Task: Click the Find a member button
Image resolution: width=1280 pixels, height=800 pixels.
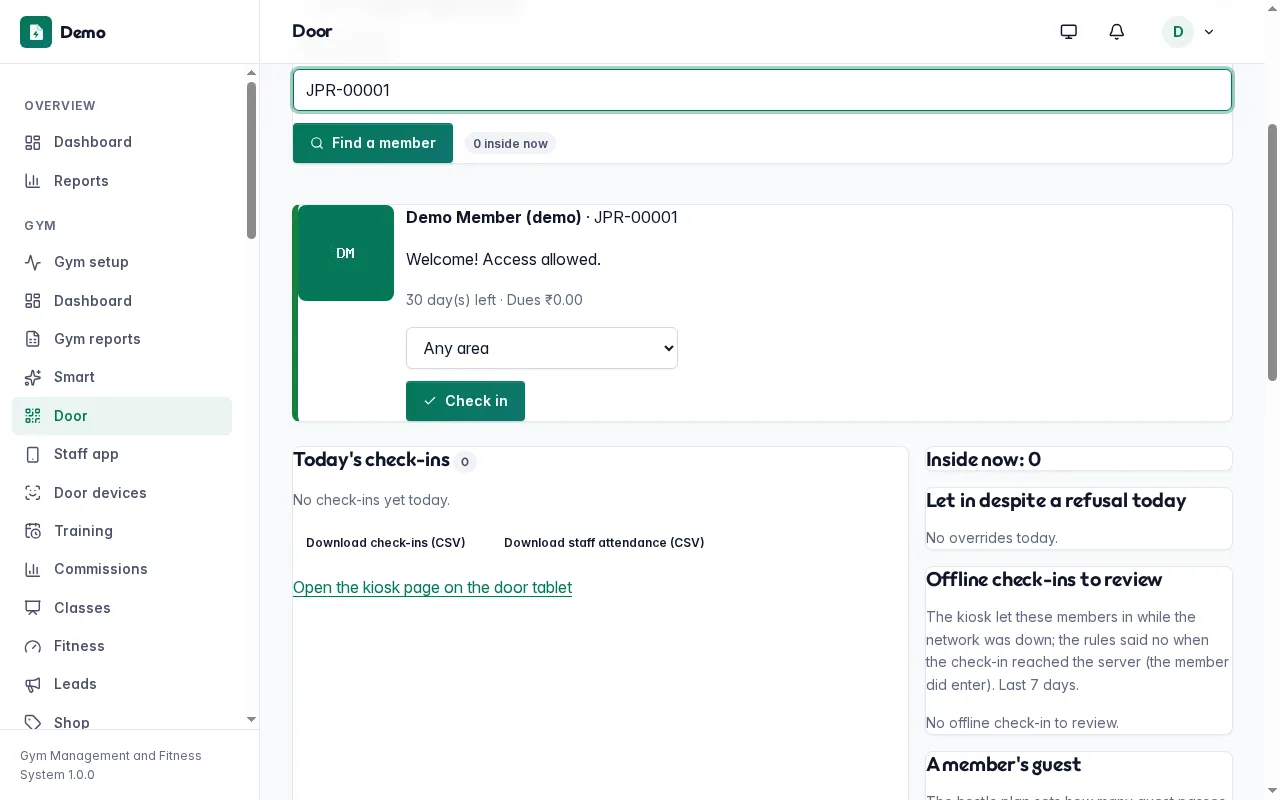Action: pos(373,143)
